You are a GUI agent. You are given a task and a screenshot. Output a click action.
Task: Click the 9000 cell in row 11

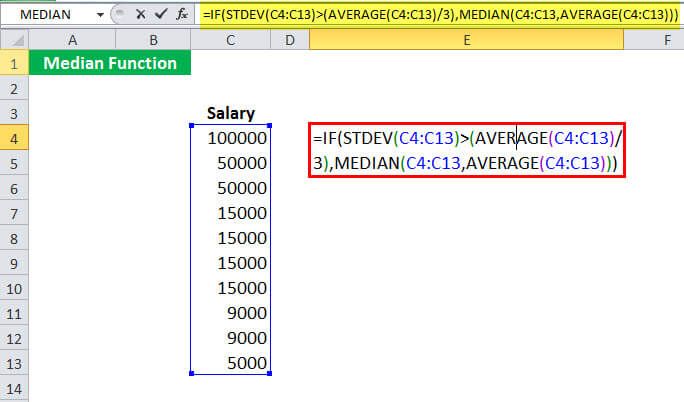230,313
